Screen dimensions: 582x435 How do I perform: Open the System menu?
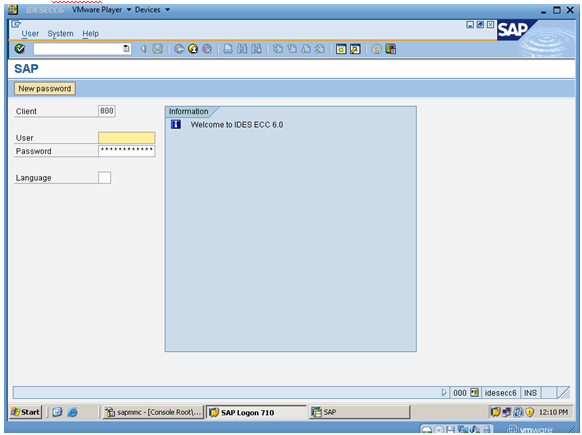pos(61,33)
